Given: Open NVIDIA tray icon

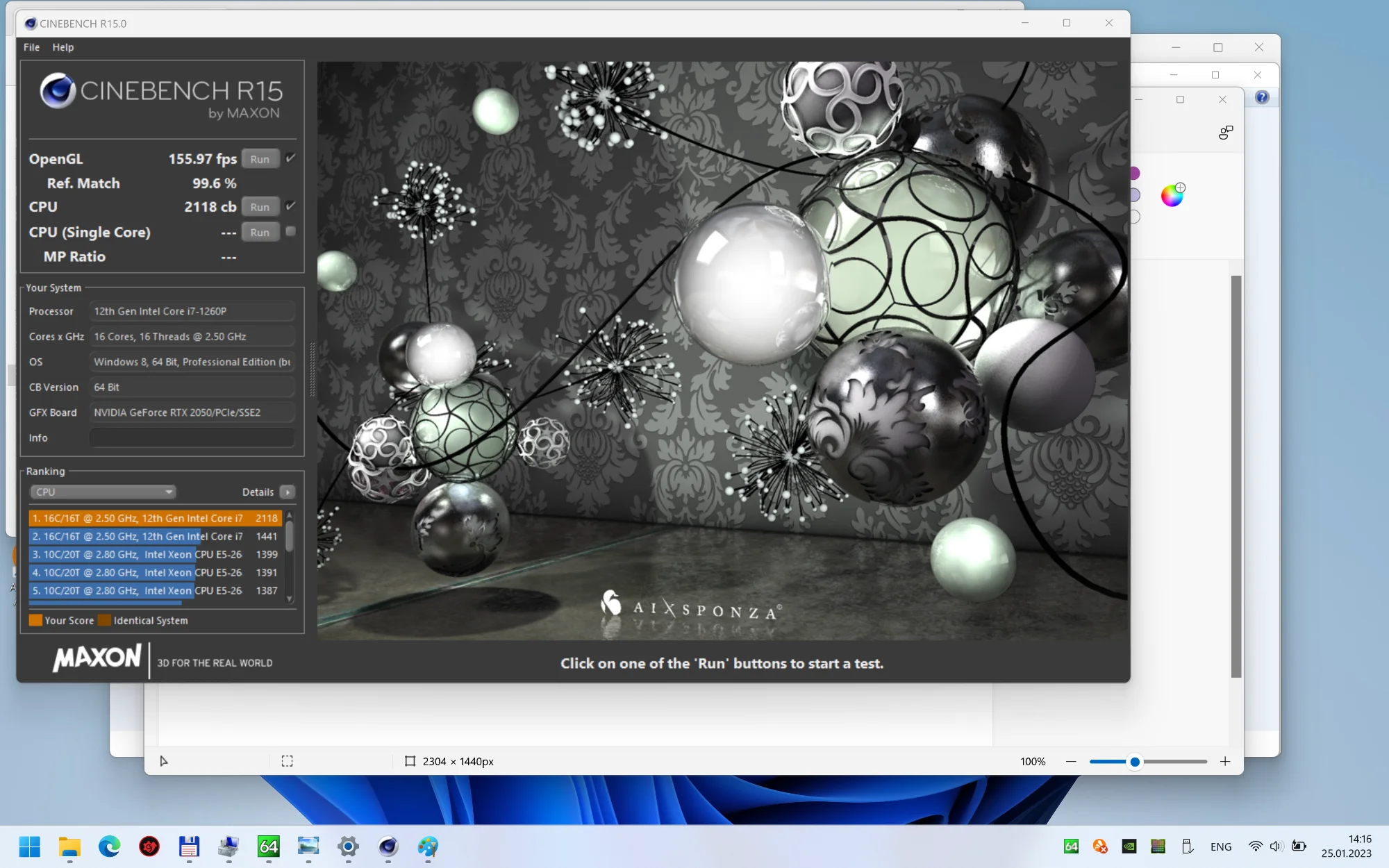Looking at the screenshot, I should pos(1129,846).
